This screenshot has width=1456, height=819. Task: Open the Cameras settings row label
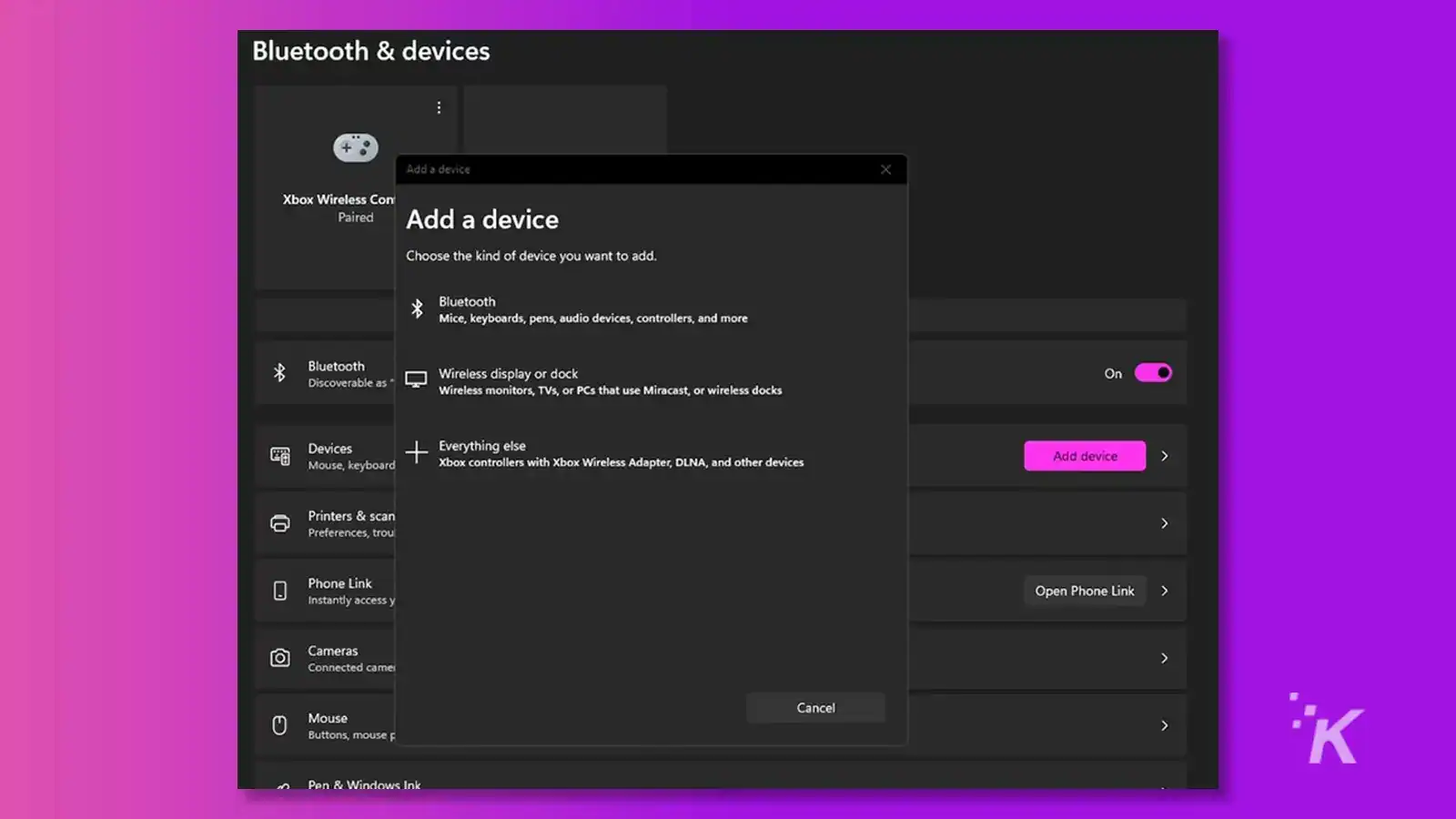point(333,651)
